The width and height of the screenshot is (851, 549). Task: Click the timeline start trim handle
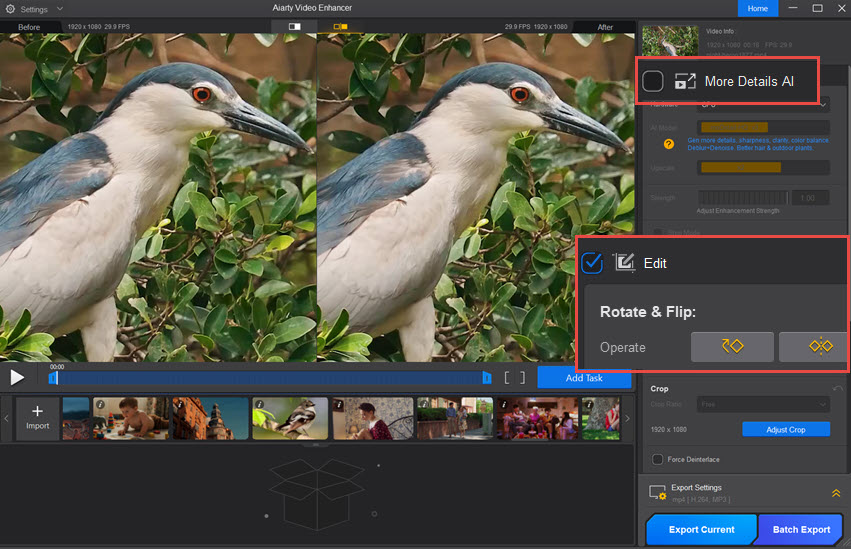53,378
